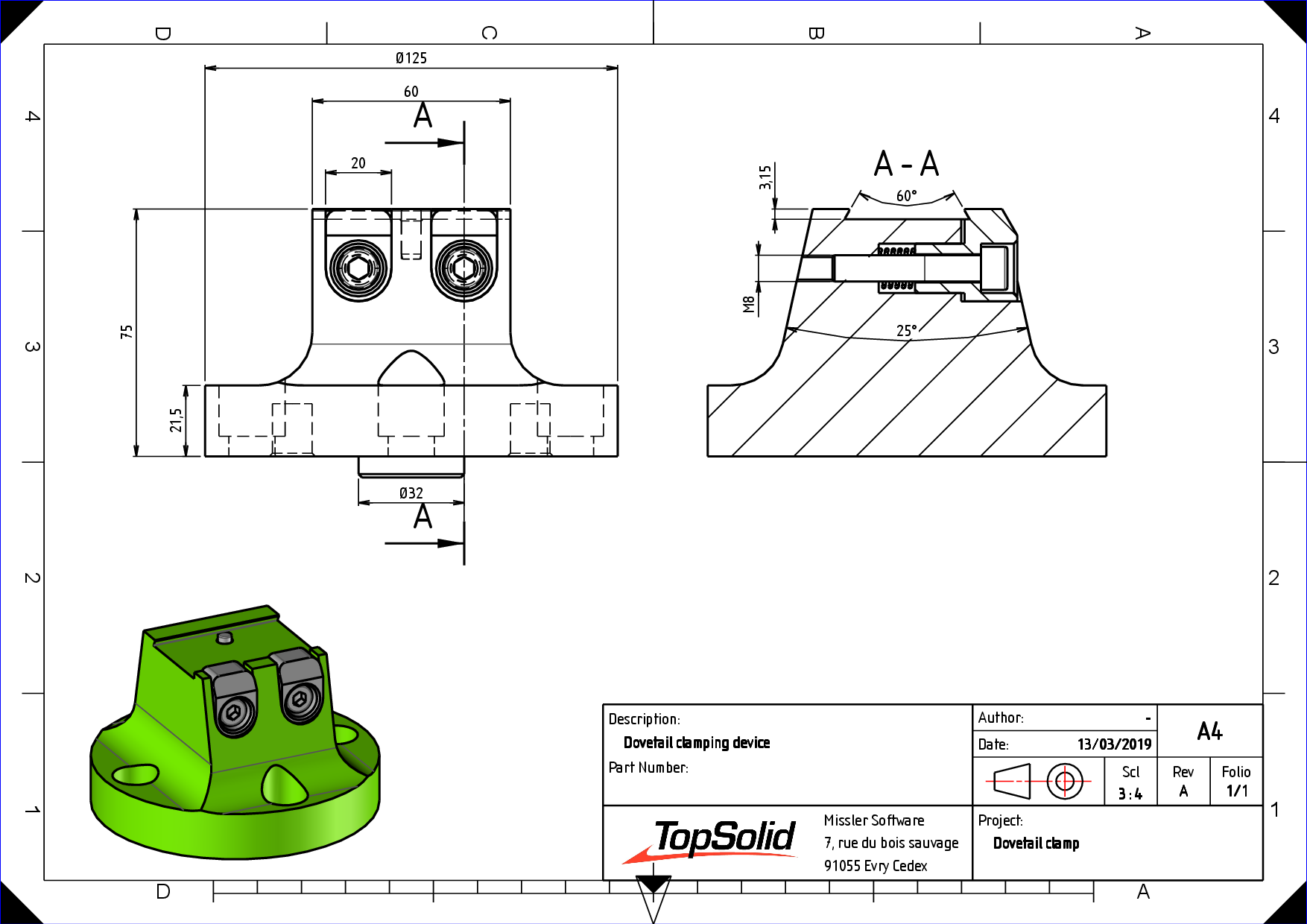
Task: Select the green 3D isometric clamp view
Action: [235, 733]
